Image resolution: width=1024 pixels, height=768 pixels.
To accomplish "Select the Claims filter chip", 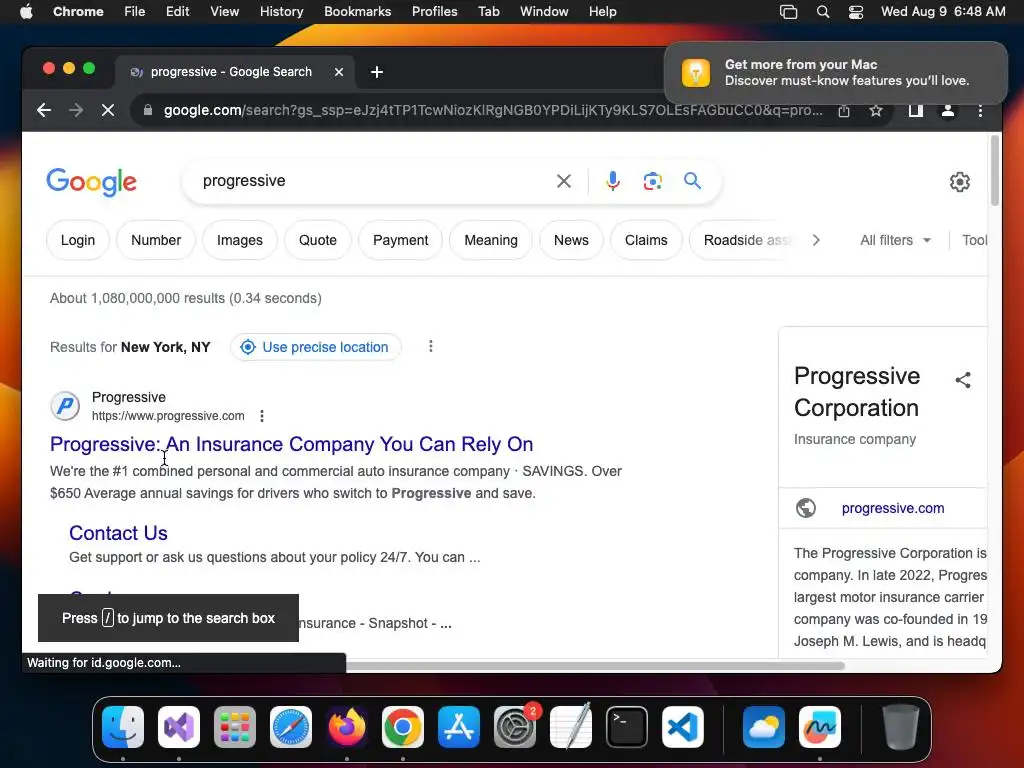I will [x=646, y=240].
